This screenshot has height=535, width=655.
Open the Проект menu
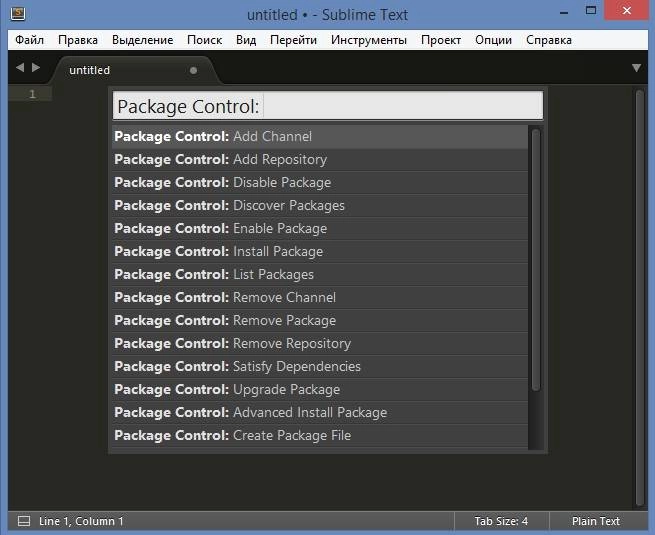(441, 40)
